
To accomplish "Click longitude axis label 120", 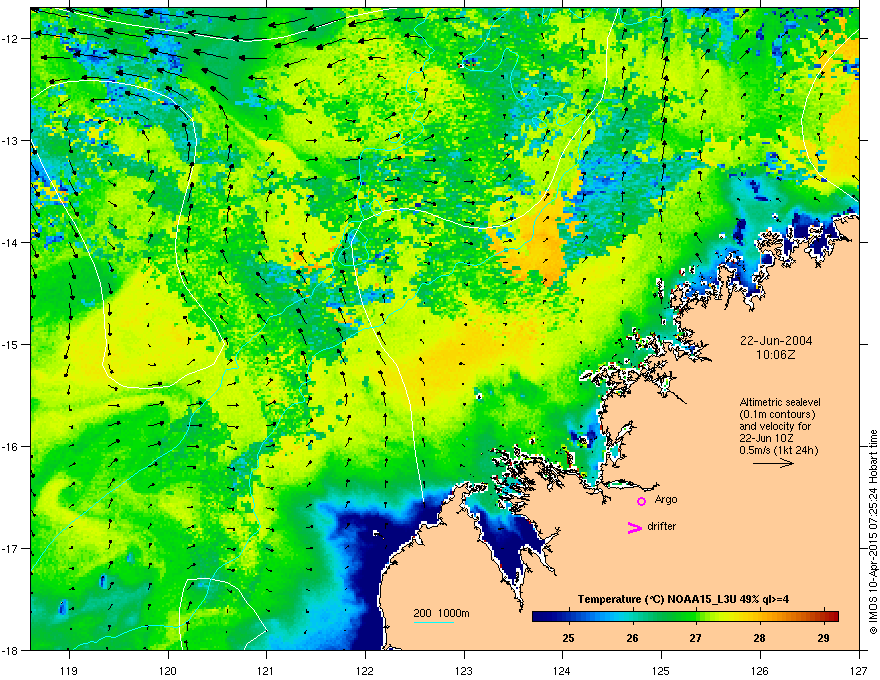I will [x=168, y=671].
